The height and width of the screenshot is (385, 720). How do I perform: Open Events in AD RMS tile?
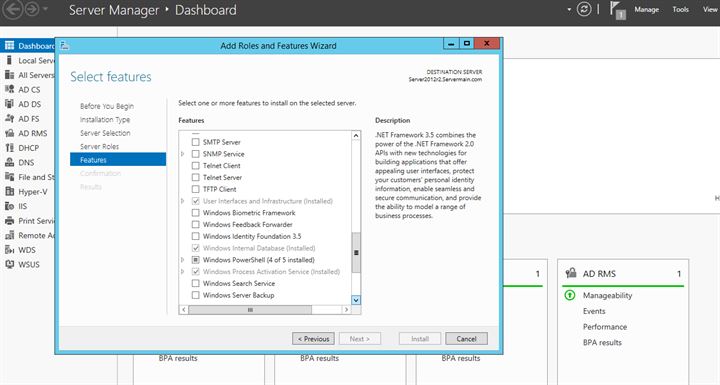point(594,311)
